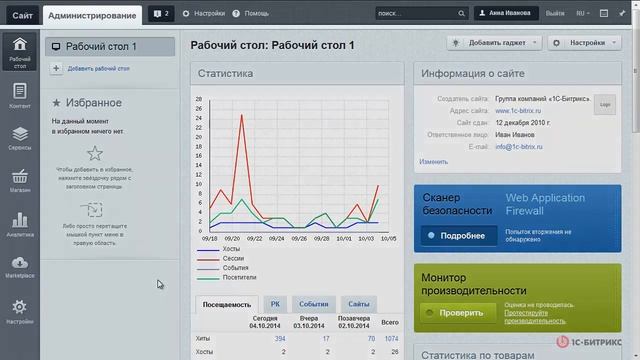Click the Статистика по товарам gadget header
640x360 pixels.
click(x=518, y=353)
